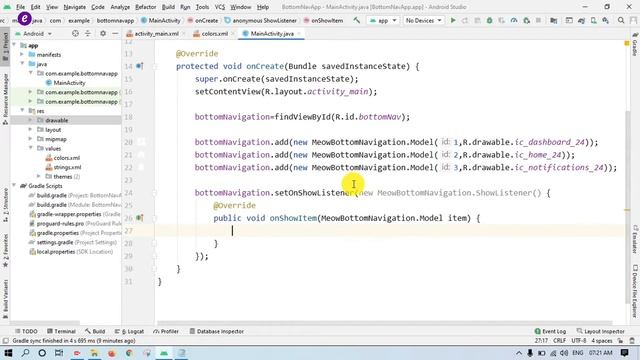This screenshot has width=640, height=360.
Task: Click the override gutter icon at line 14
Action: (140, 66)
